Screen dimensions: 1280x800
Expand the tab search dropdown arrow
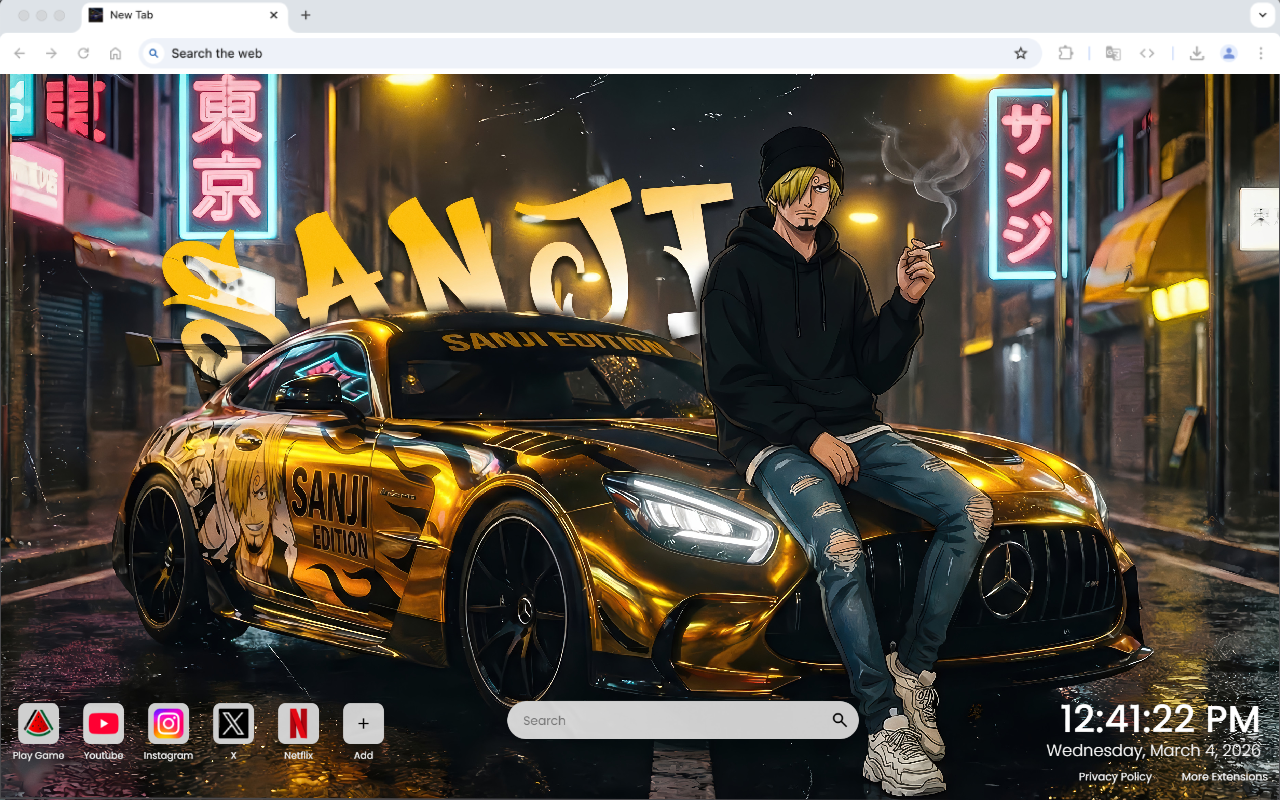pyautogui.click(x=1261, y=15)
